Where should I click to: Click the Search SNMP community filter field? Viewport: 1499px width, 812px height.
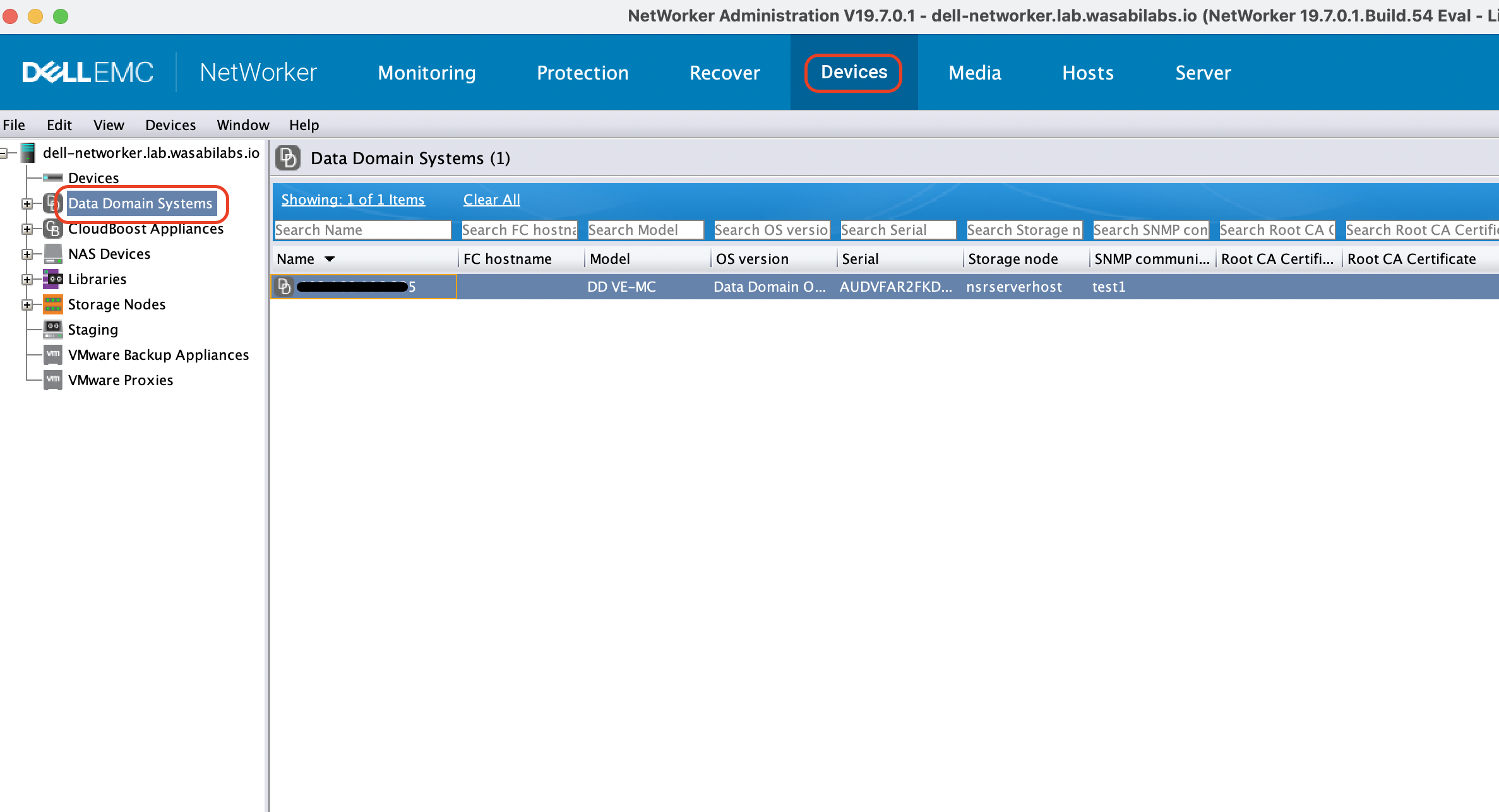[x=1150, y=230]
